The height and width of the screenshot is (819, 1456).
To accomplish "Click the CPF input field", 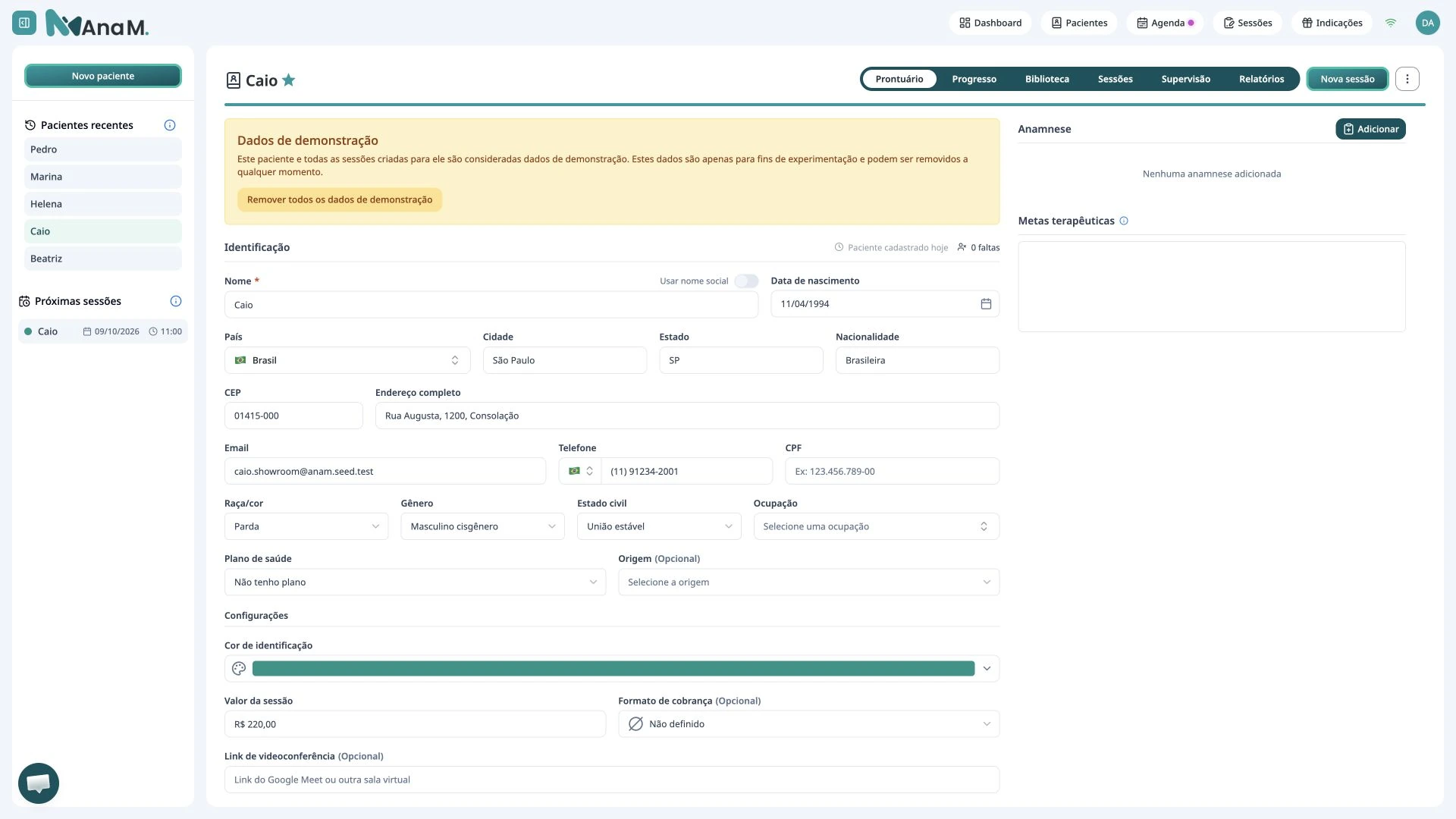I will (892, 471).
